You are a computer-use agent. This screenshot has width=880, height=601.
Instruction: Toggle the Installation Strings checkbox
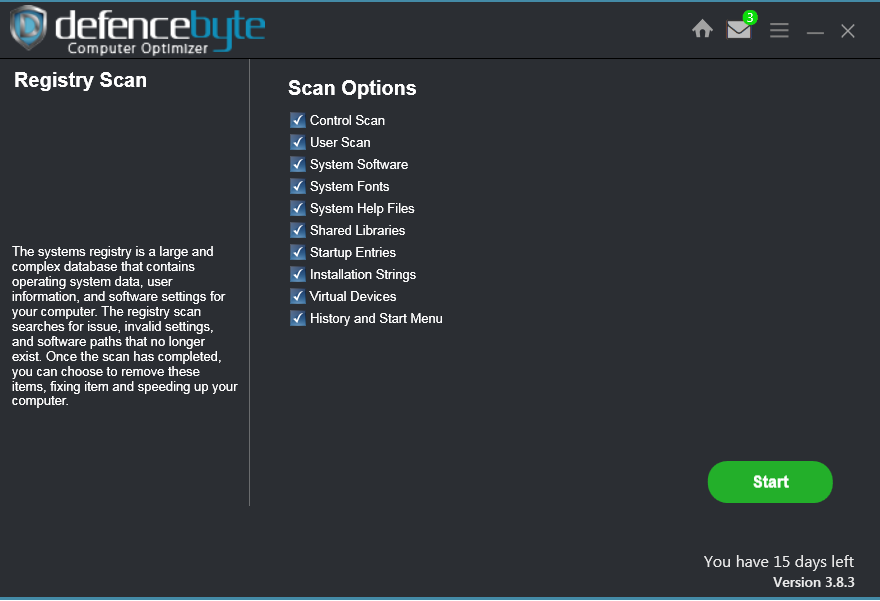point(297,274)
